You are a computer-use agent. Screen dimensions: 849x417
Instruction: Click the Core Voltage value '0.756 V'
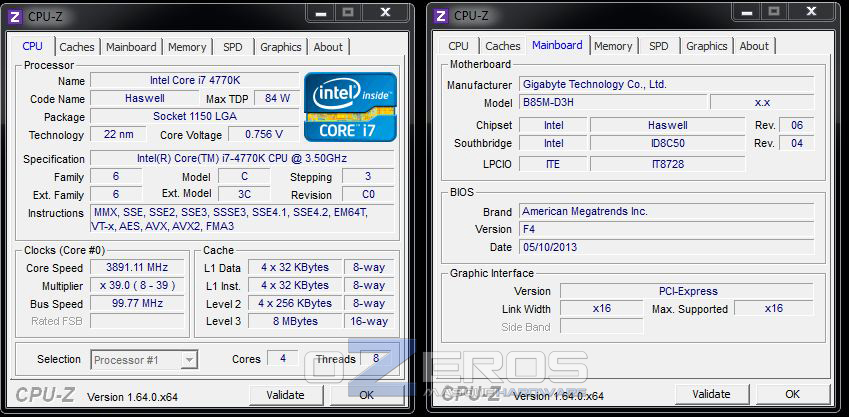pos(264,134)
